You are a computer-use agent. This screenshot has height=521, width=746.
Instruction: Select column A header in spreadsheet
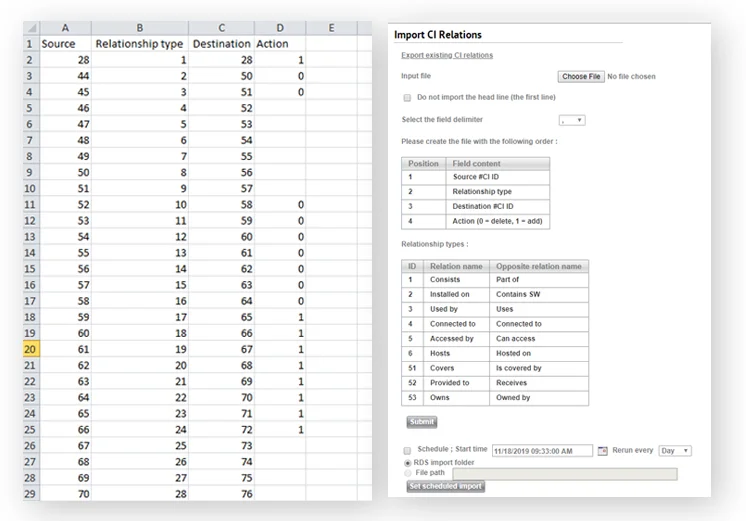(x=65, y=28)
